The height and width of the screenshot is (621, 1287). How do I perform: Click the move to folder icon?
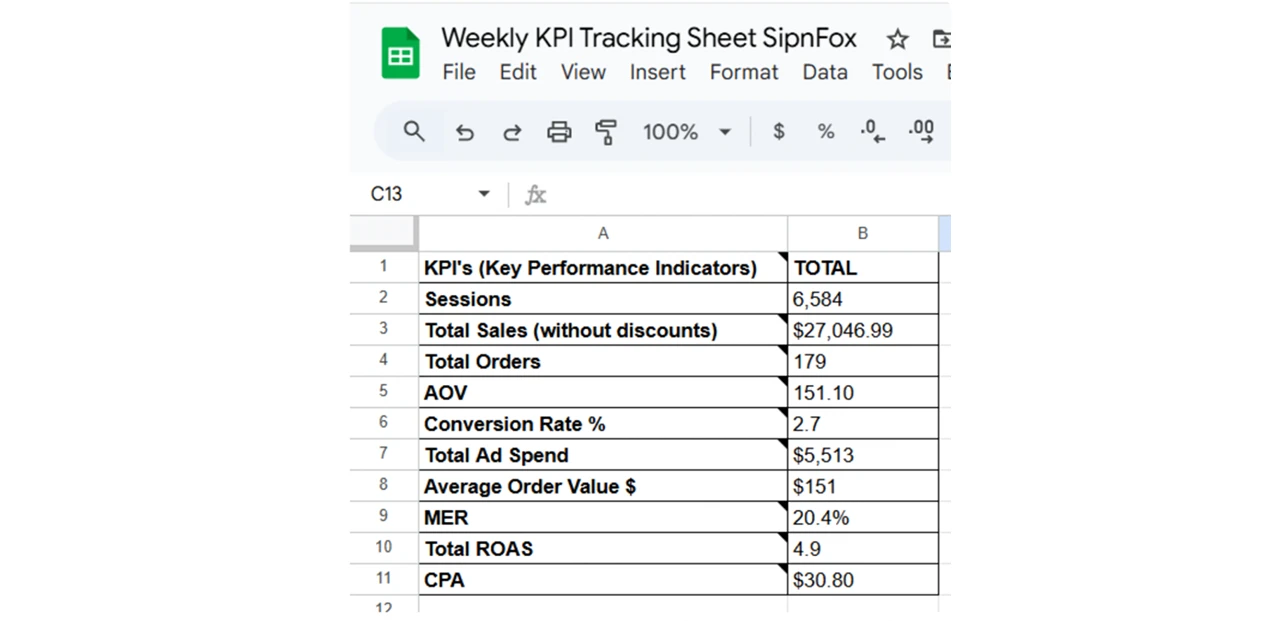pyautogui.click(x=941, y=39)
